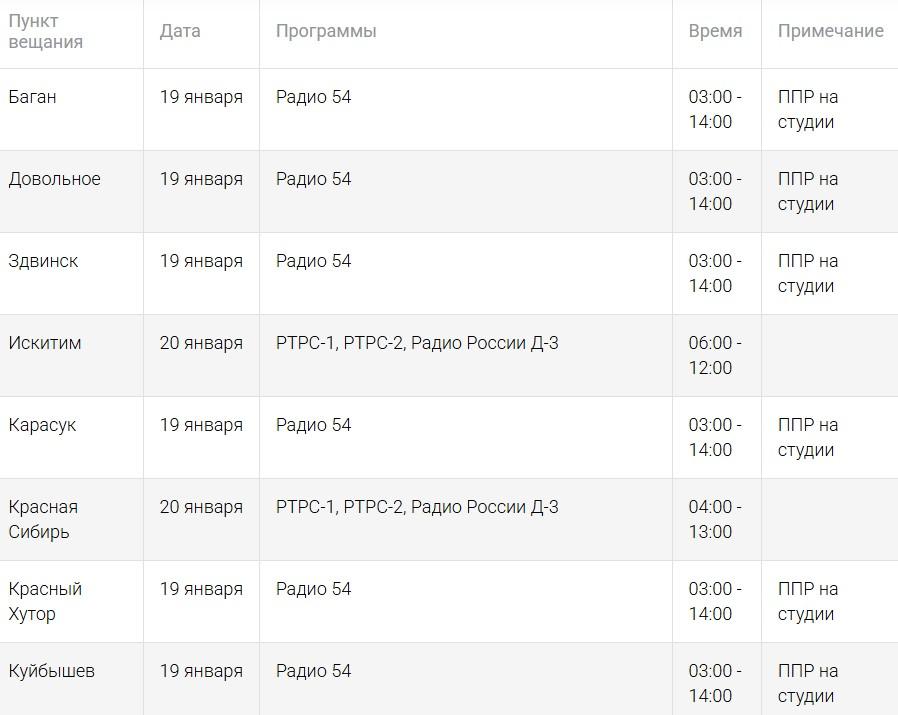Select the Красный Хутор cell
898x715 pixels.
[45, 601]
